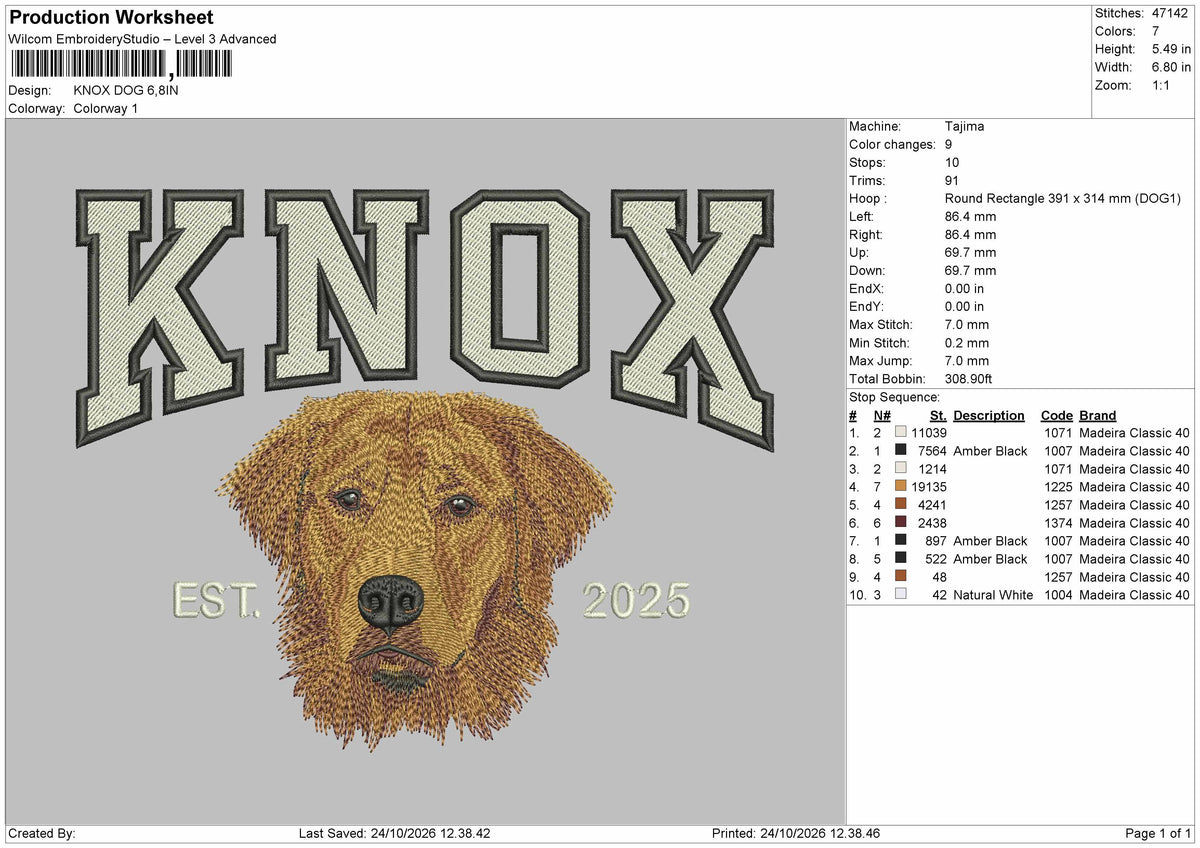Click thread code "1225"

[1058, 487]
